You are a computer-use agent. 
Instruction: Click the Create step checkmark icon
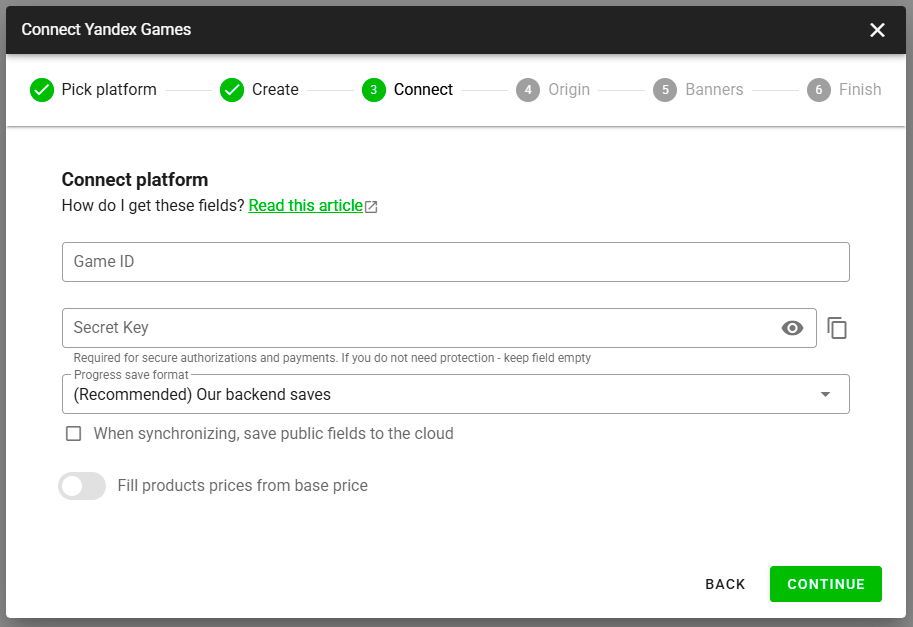[x=232, y=90]
